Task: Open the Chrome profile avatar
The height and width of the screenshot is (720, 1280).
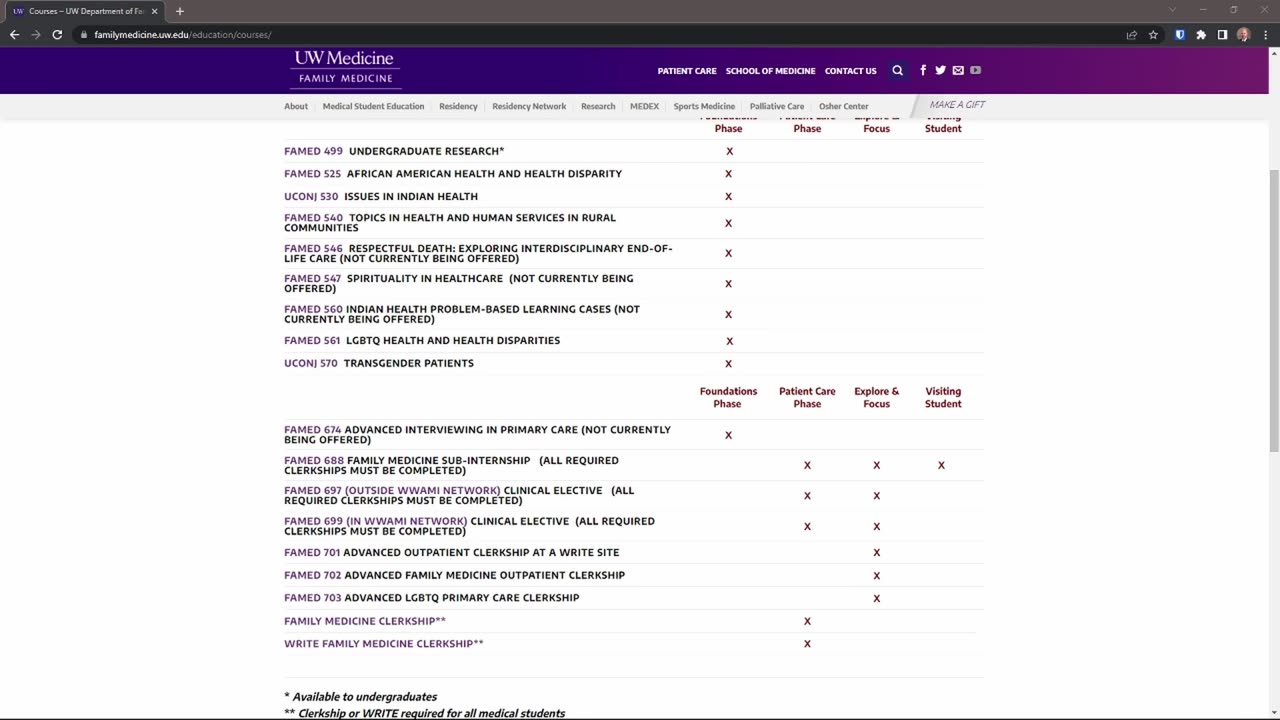Action: tap(1243, 34)
